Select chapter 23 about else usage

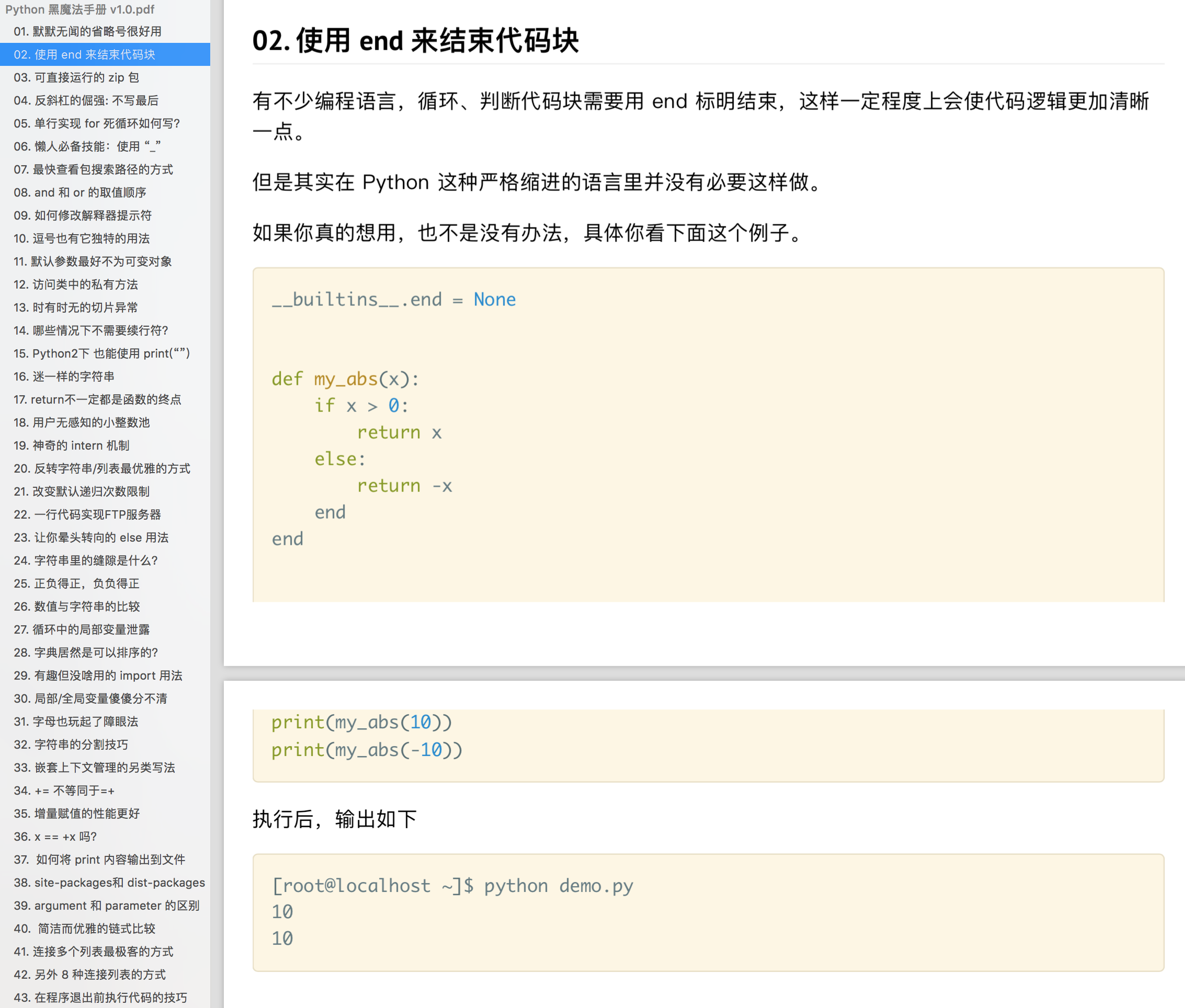pyautogui.click(x=91, y=537)
